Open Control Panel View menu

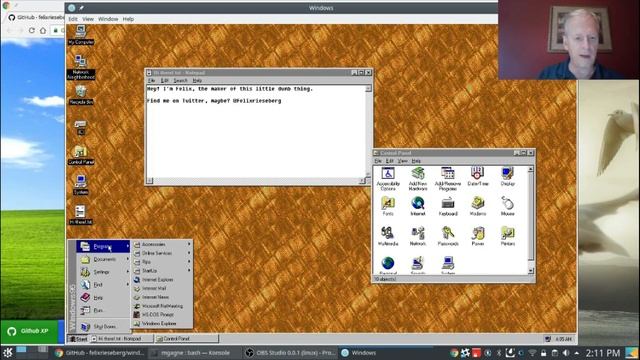pos(402,161)
